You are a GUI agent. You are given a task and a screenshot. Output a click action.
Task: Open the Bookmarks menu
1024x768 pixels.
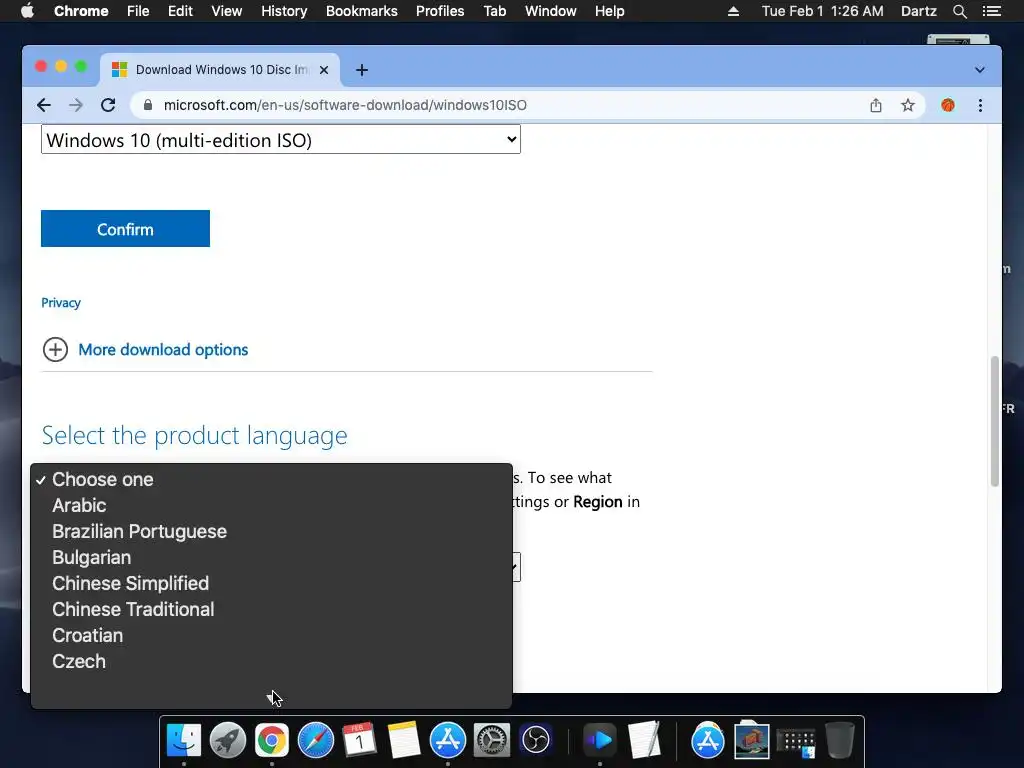pyautogui.click(x=362, y=11)
